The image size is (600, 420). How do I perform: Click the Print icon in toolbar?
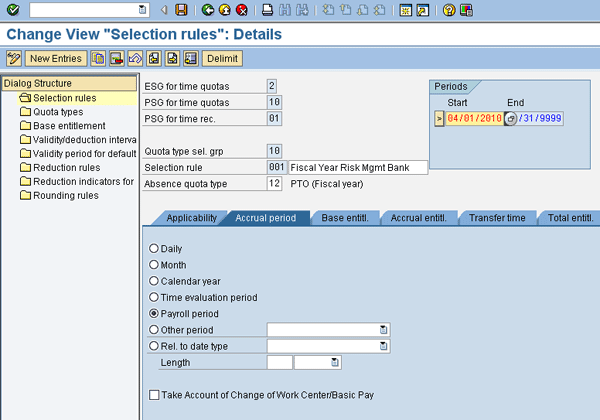pyautogui.click(x=267, y=10)
